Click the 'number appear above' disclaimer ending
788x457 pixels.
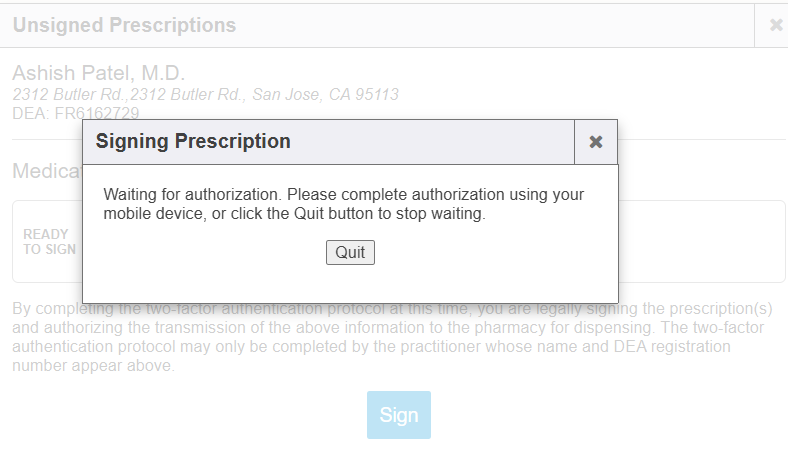point(94,366)
